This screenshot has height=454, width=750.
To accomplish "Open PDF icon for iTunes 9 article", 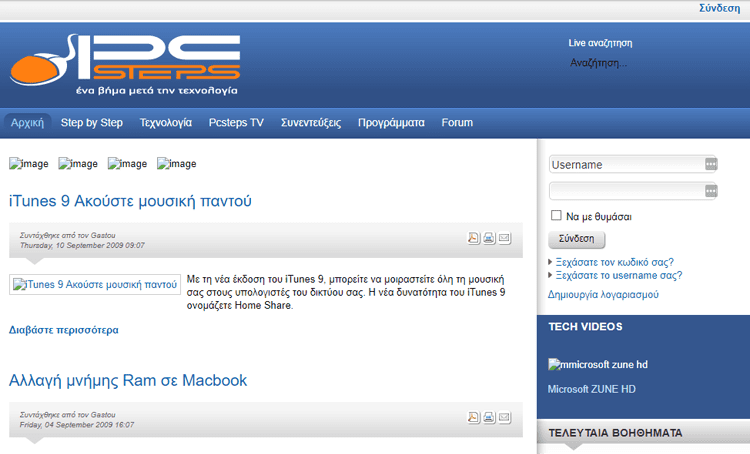I will coord(473,238).
